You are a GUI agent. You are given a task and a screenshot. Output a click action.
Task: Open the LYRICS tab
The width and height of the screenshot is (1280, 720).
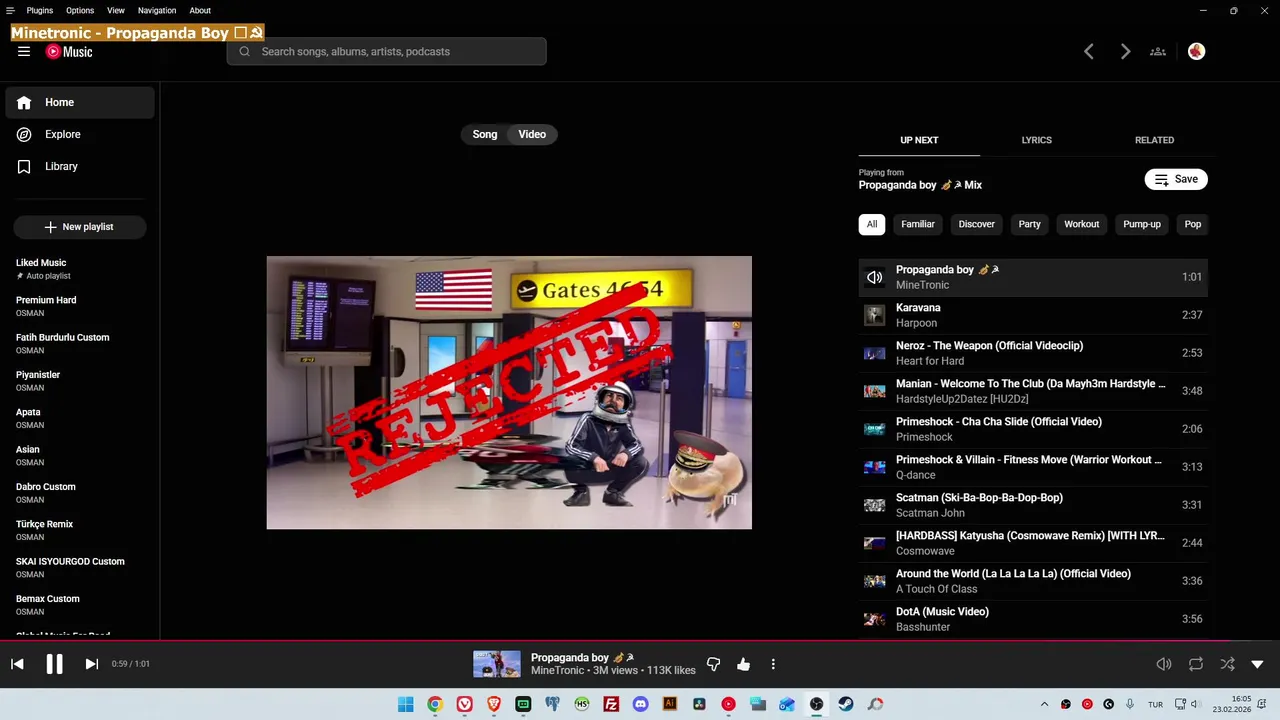(1036, 140)
